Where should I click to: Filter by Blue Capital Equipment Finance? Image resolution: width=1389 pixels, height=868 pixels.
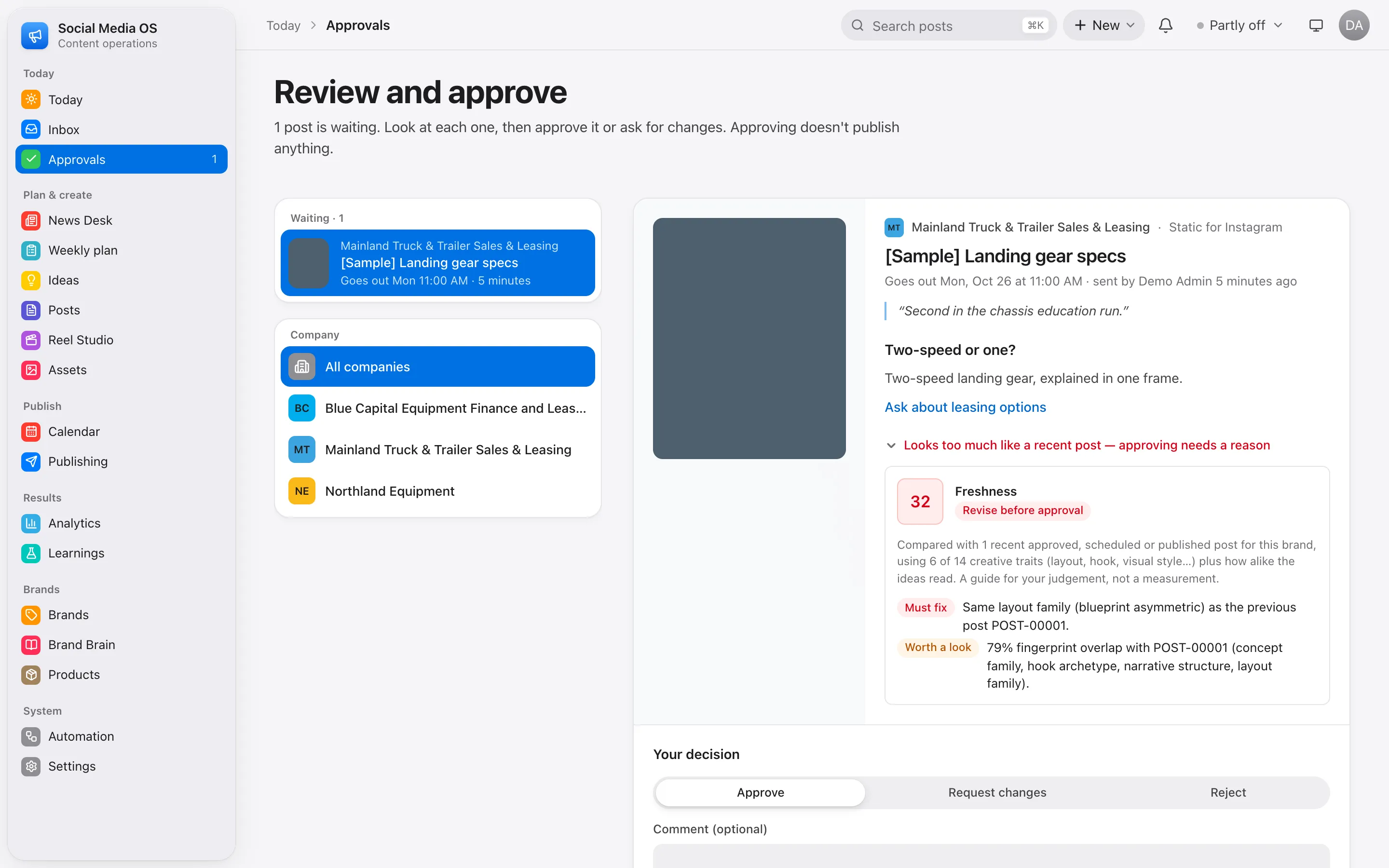click(437, 407)
